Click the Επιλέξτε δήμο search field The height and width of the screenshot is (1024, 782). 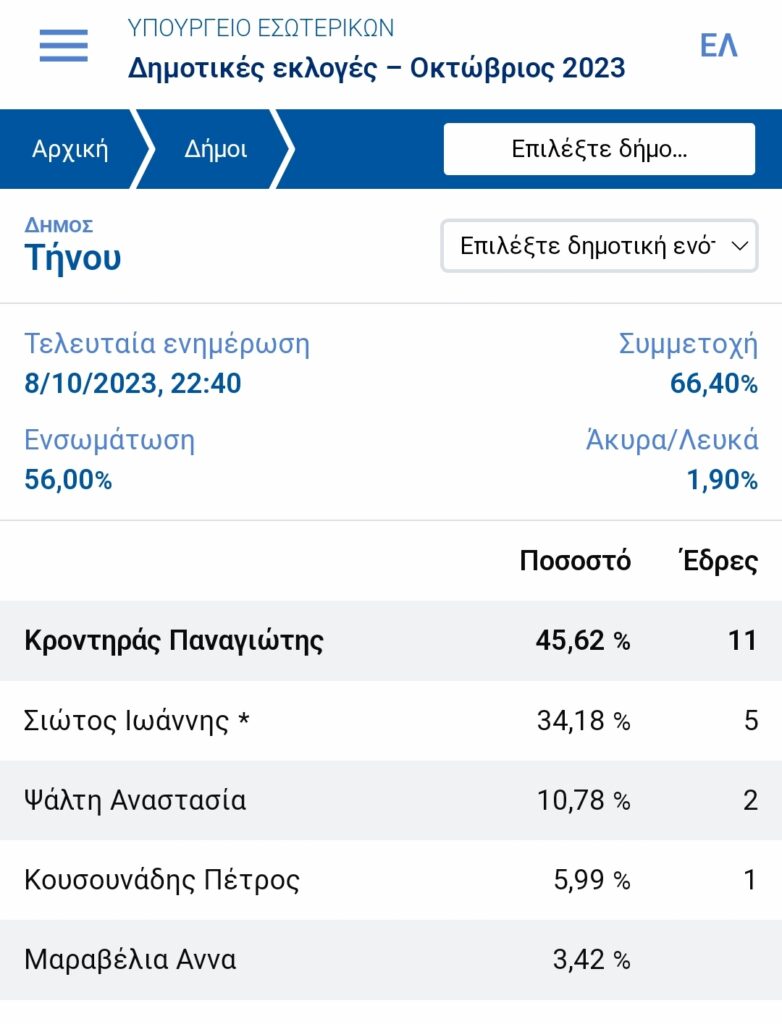click(599, 149)
